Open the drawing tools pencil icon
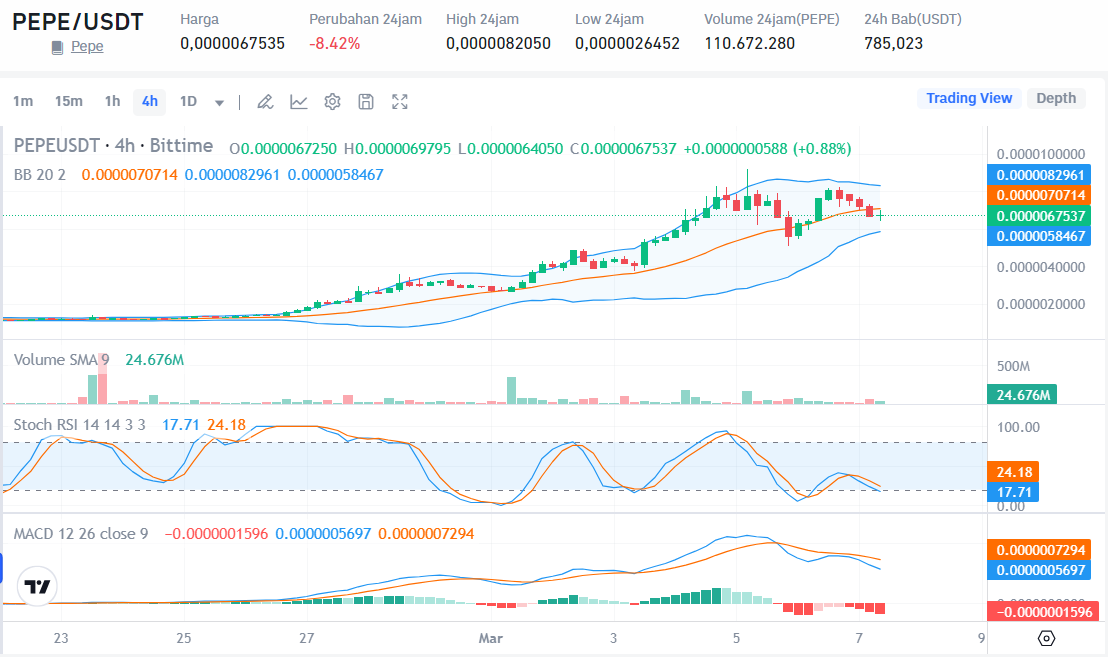Viewport: 1108px width, 657px height. pyautogui.click(x=265, y=102)
